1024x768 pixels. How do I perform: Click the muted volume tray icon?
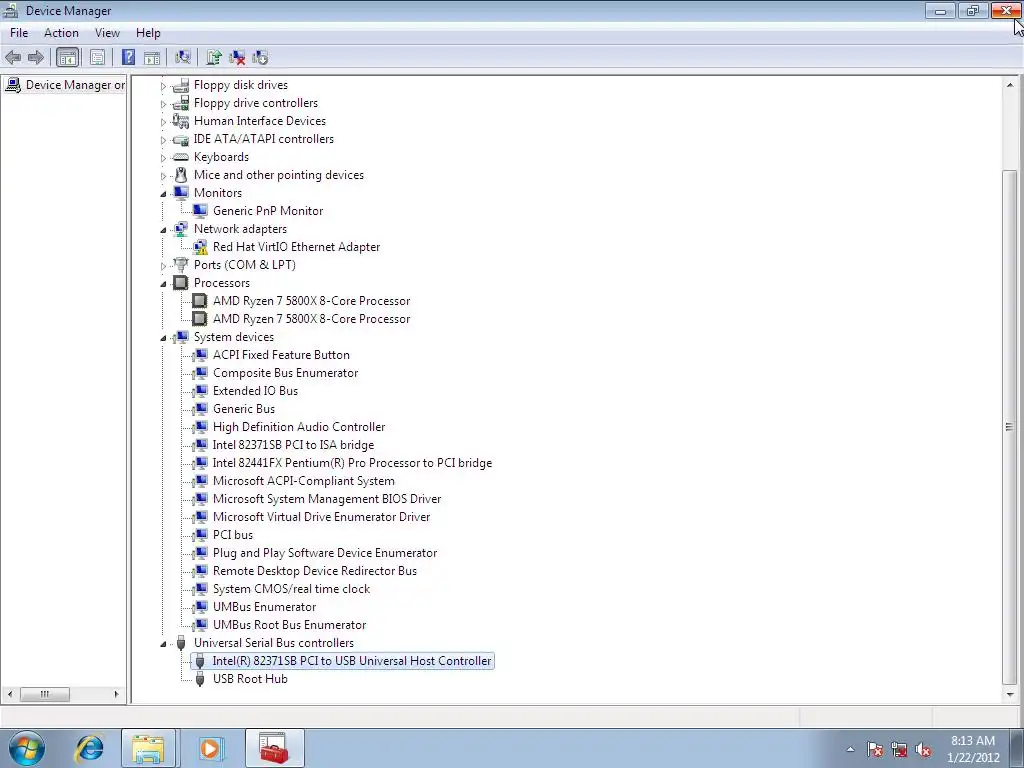tap(923, 750)
